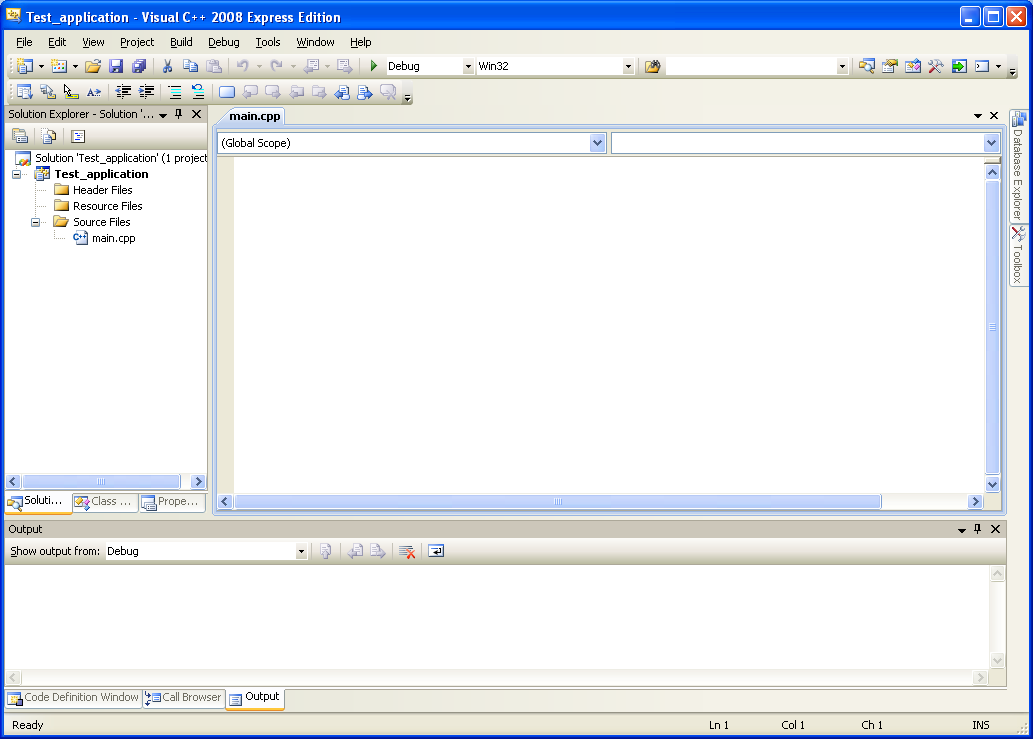Go to next bookmark in document
Screen dimensions: 1033x739
(x=364, y=92)
